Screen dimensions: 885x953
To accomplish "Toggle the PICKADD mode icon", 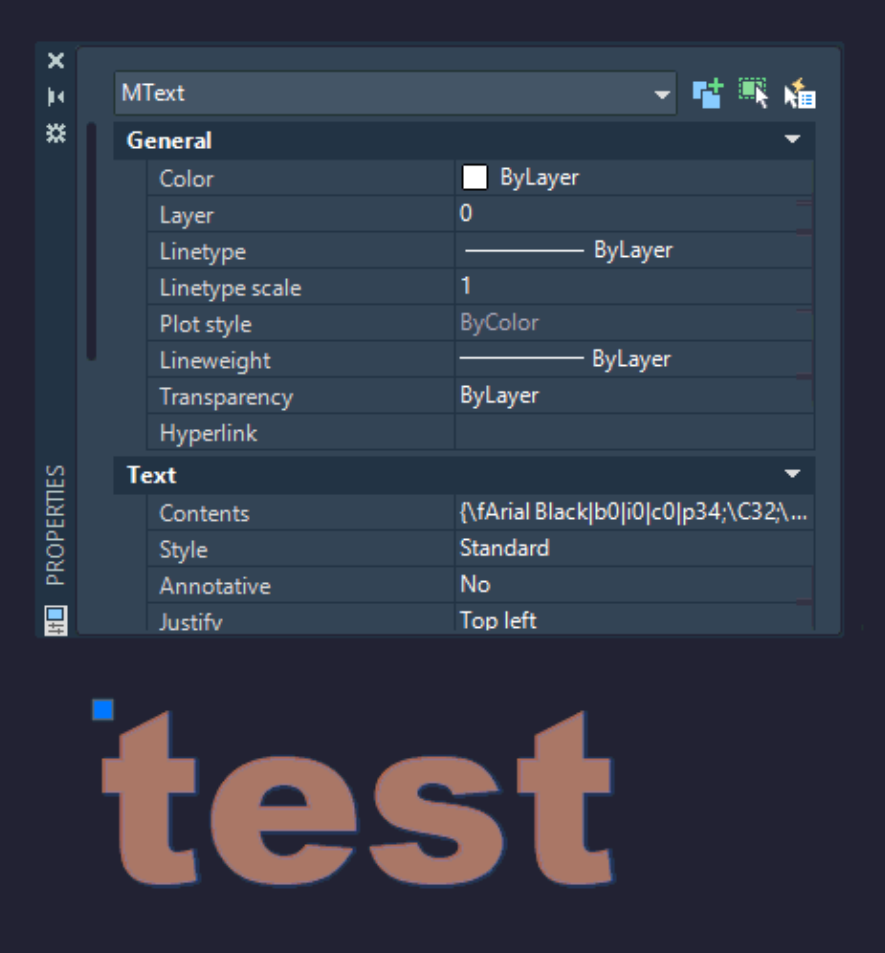I will click(x=709, y=93).
